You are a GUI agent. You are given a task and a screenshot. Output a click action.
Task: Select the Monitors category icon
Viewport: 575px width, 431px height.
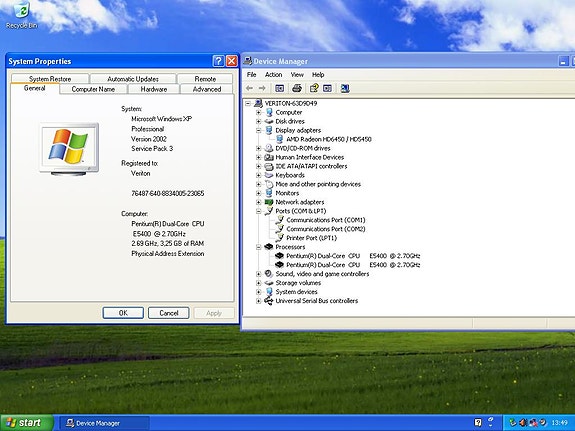pos(269,193)
